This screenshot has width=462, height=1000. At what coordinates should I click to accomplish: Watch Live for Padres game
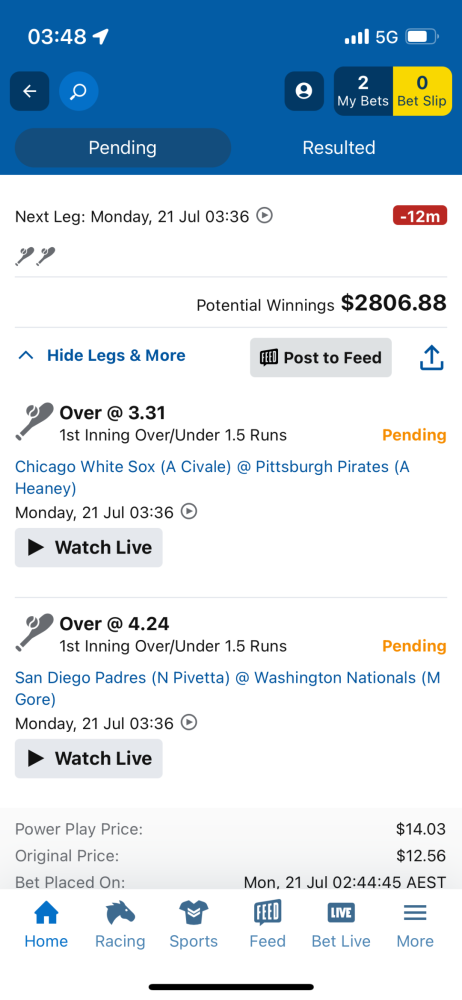point(89,758)
